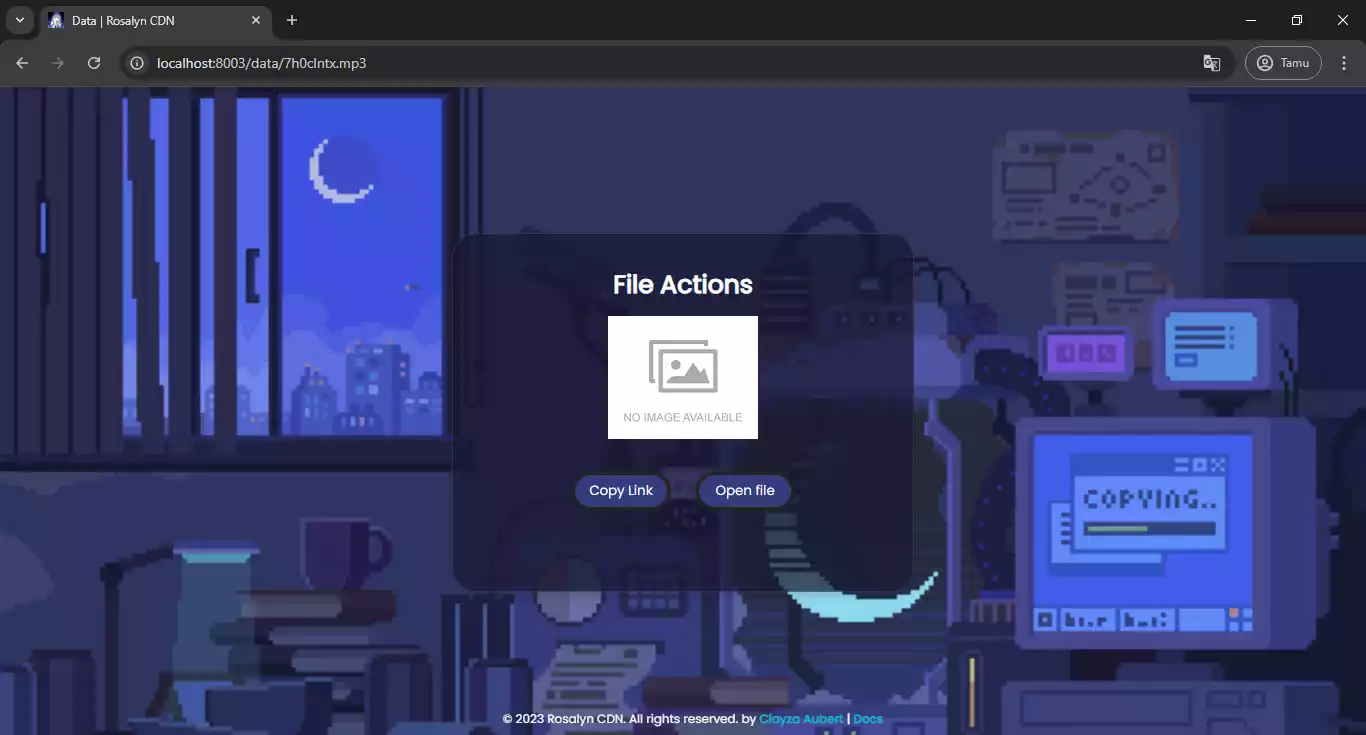Click the browser forward arrow
The image size is (1366, 735).
(x=58, y=63)
